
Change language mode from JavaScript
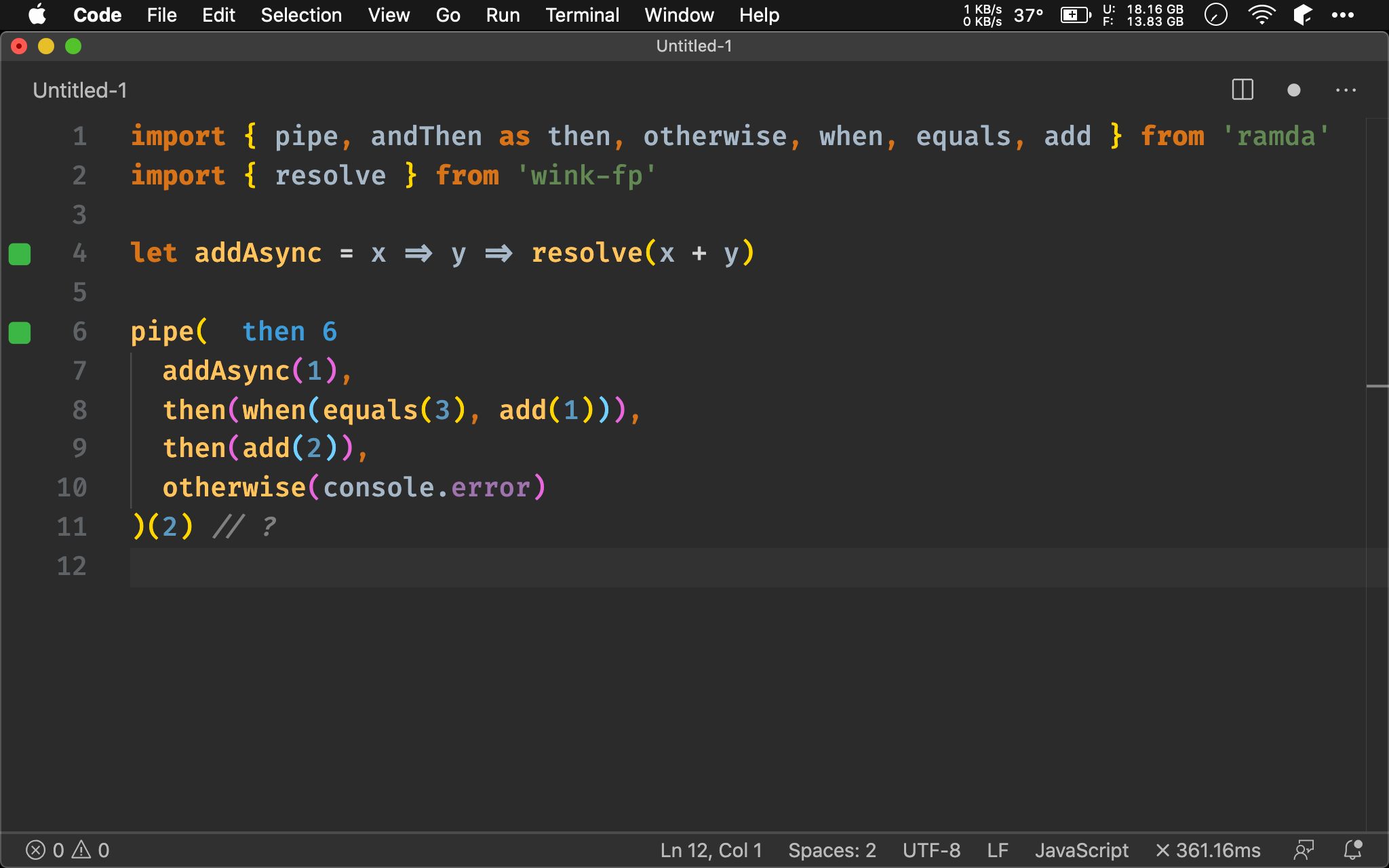coord(1081,850)
